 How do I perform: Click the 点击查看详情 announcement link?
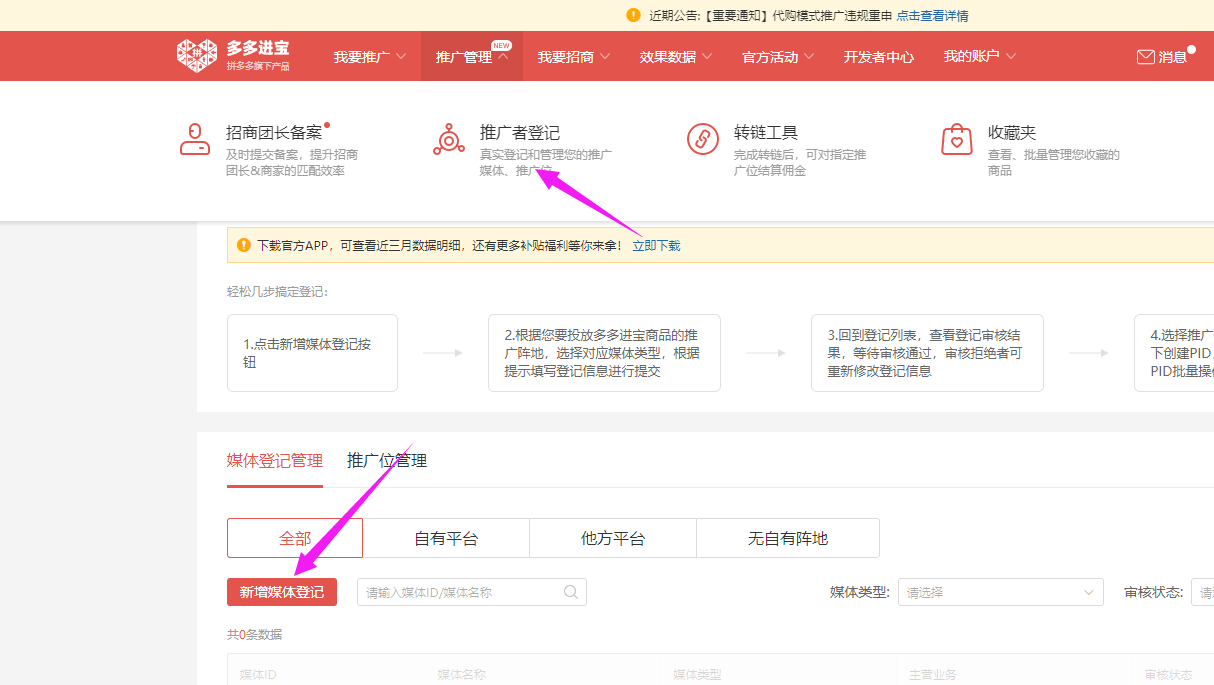pos(932,15)
